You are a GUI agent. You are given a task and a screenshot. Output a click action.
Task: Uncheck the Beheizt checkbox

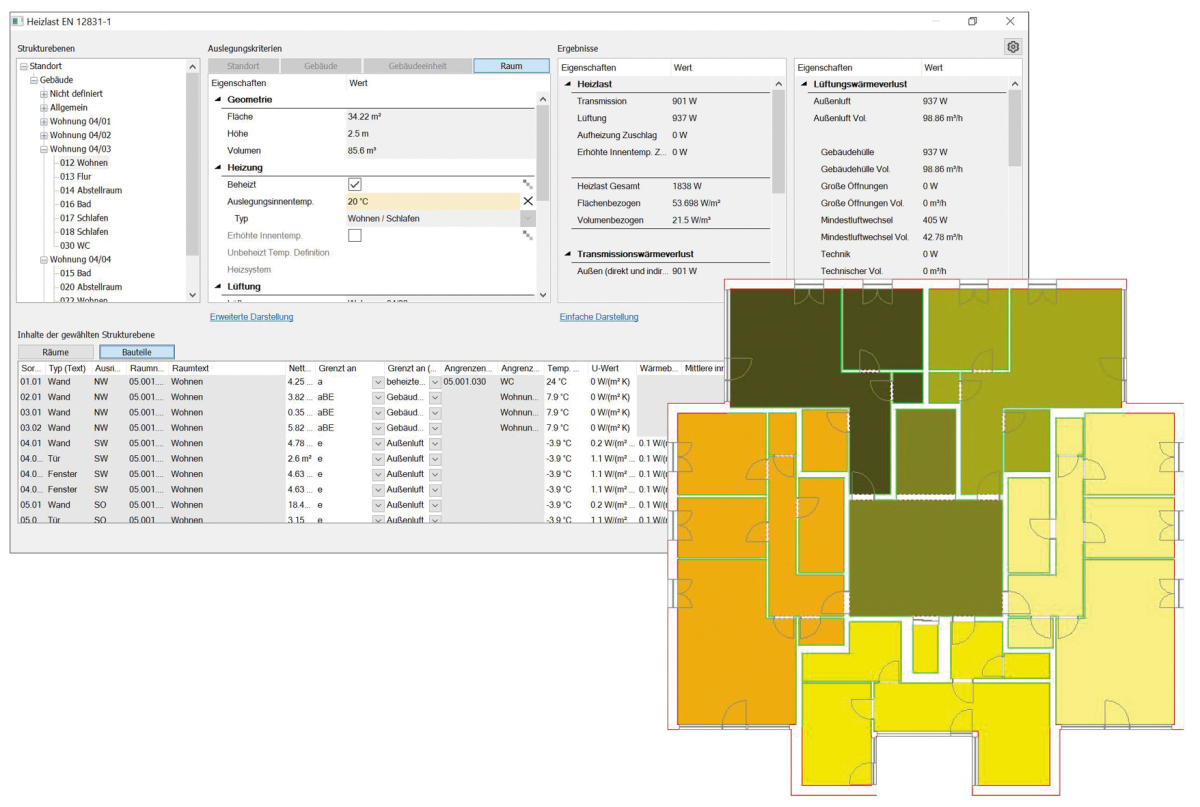(354, 185)
